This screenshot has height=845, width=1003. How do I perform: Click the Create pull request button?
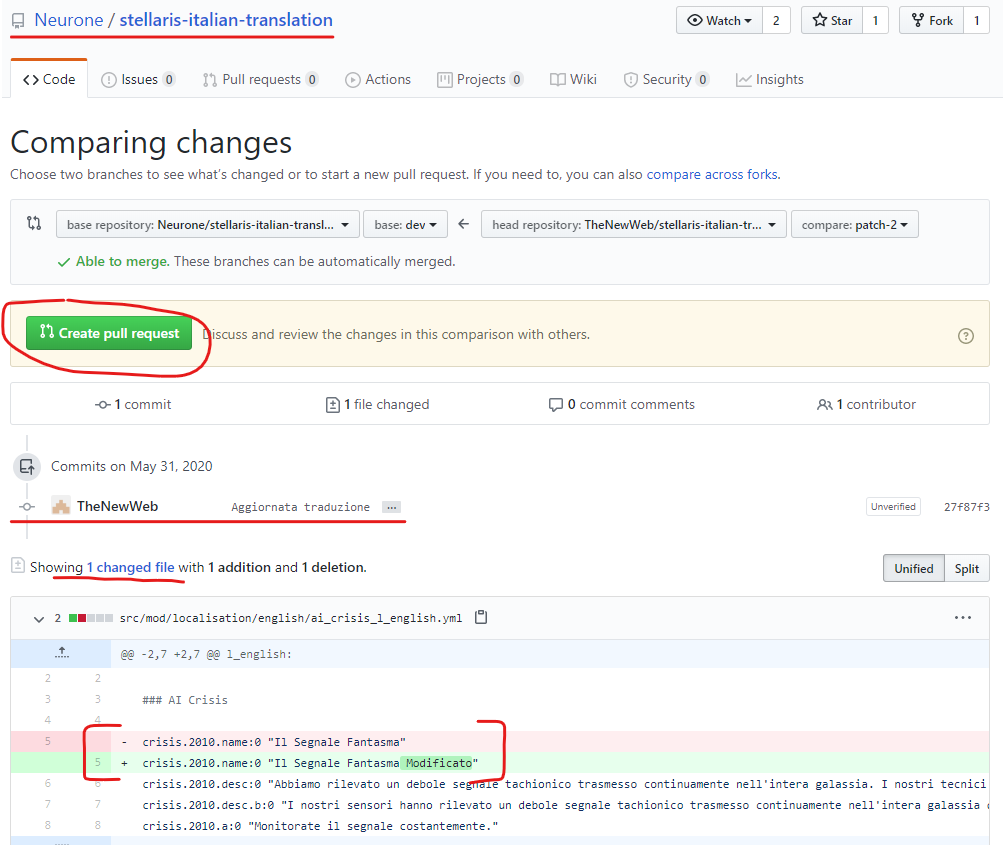pos(109,333)
